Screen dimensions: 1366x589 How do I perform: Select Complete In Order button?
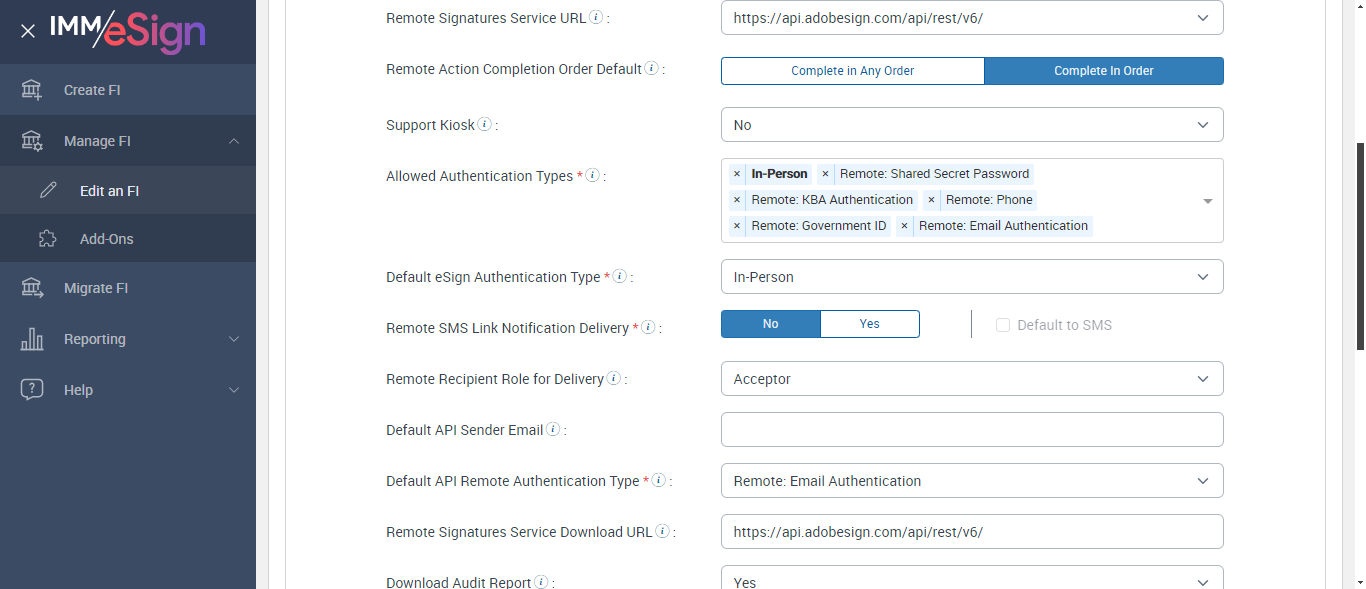coord(1103,71)
